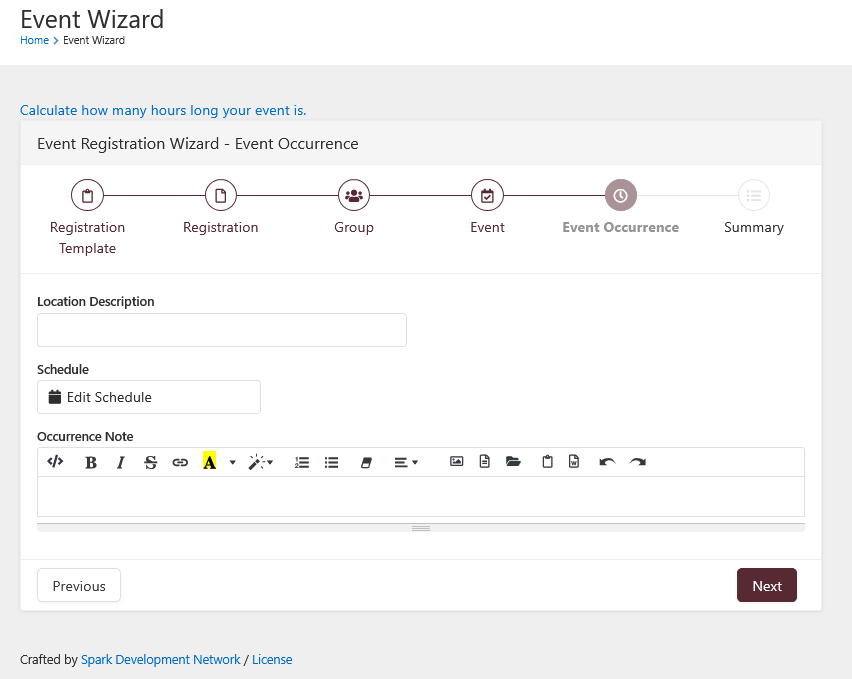
Task: Go to the Registration Template step icon
Action: tap(87, 195)
